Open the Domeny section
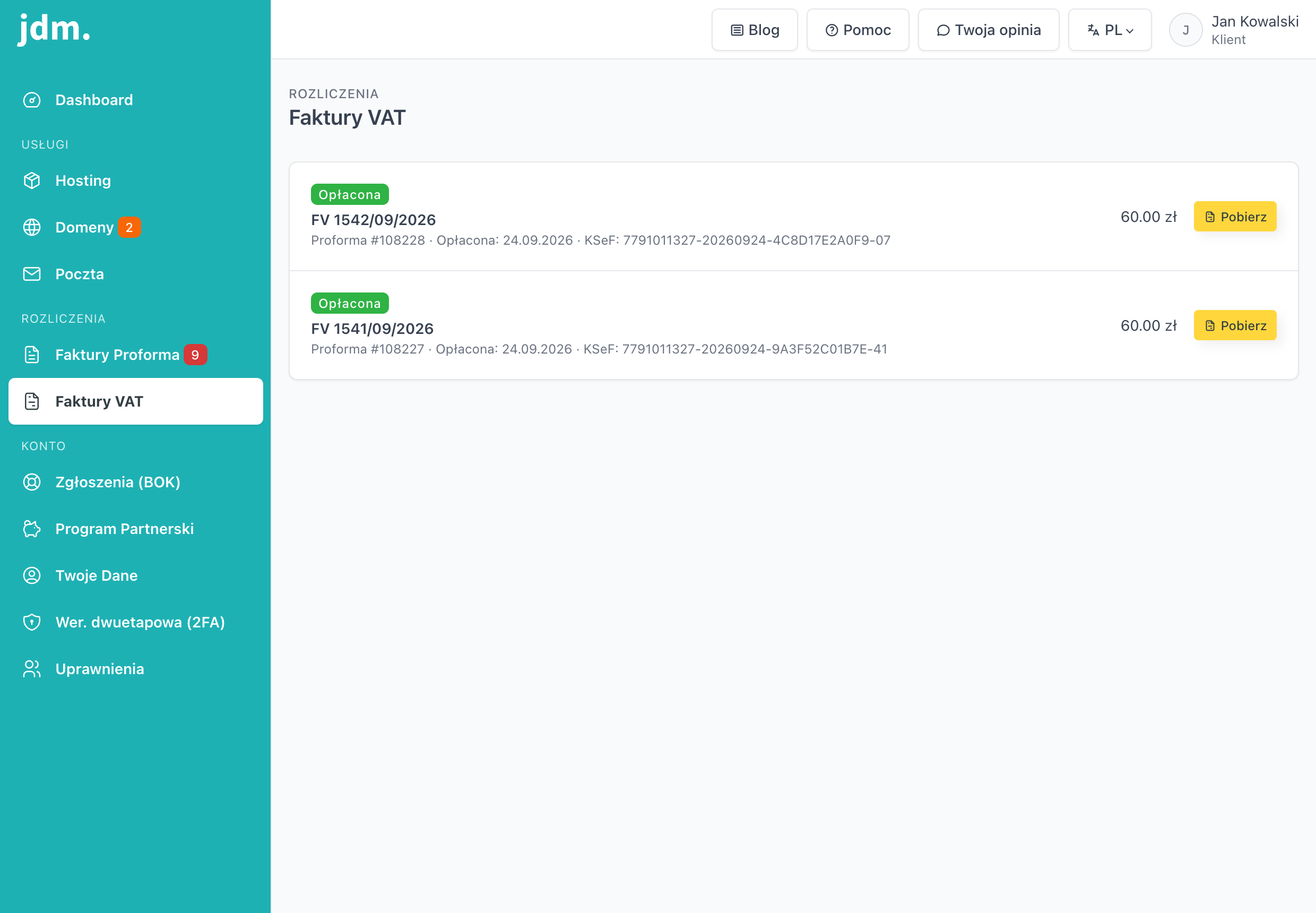This screenshot has height=913, width=1316. click(135, 227)
